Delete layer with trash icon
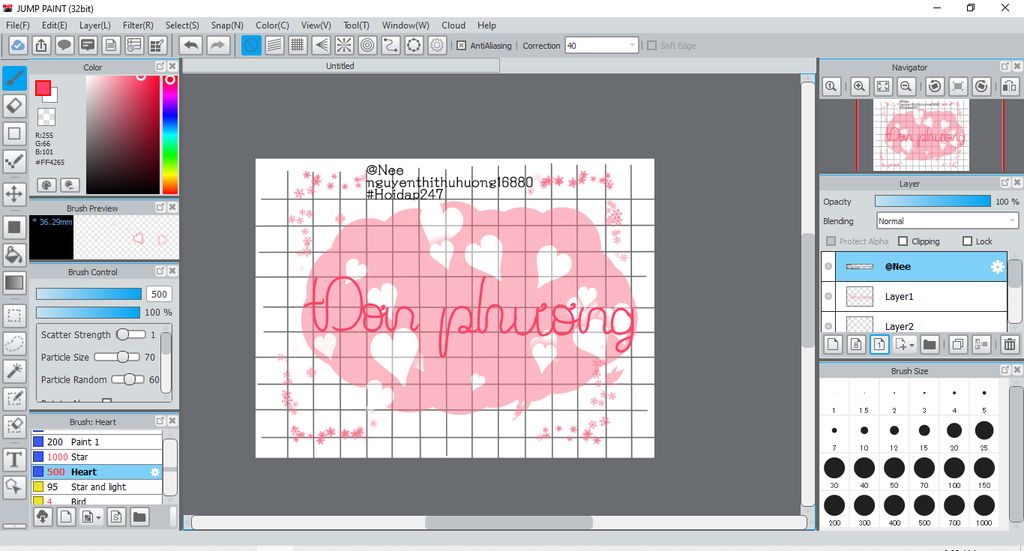Viewport: 1024px width, 551px height. point(1010,344)
